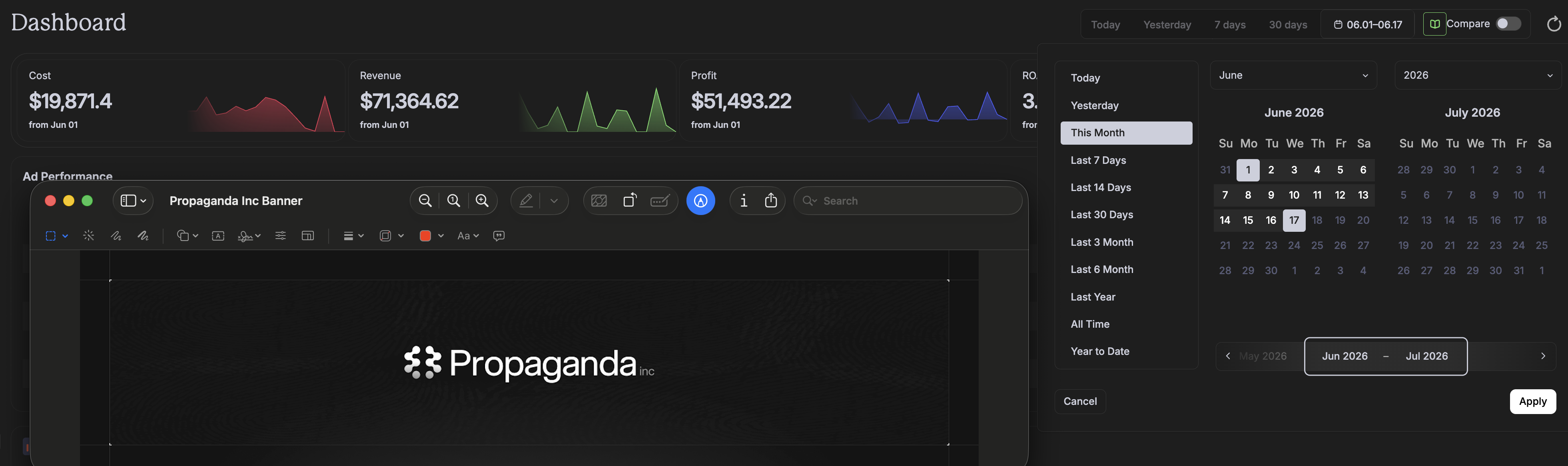Click the form filling toolbar icon
This screenshot has width=1568, height=466.
point(660,201)
